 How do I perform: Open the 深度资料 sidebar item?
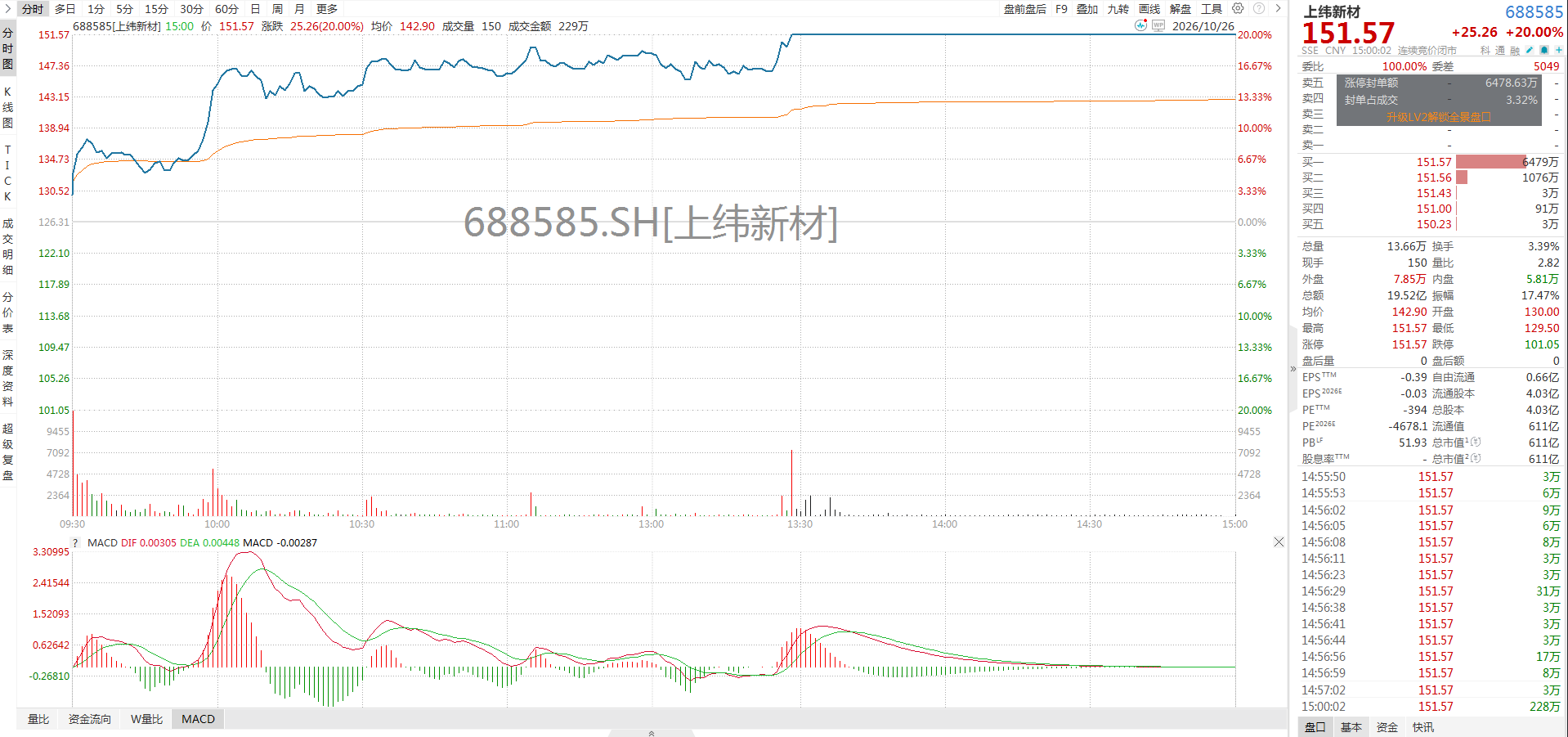click(x=8, y=378)
